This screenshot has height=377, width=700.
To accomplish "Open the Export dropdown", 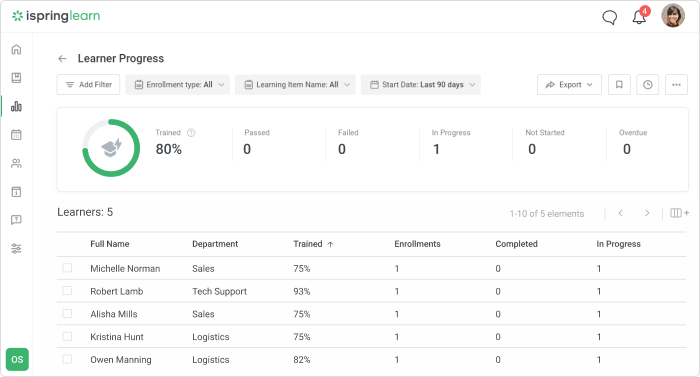I will coord(569,84).
